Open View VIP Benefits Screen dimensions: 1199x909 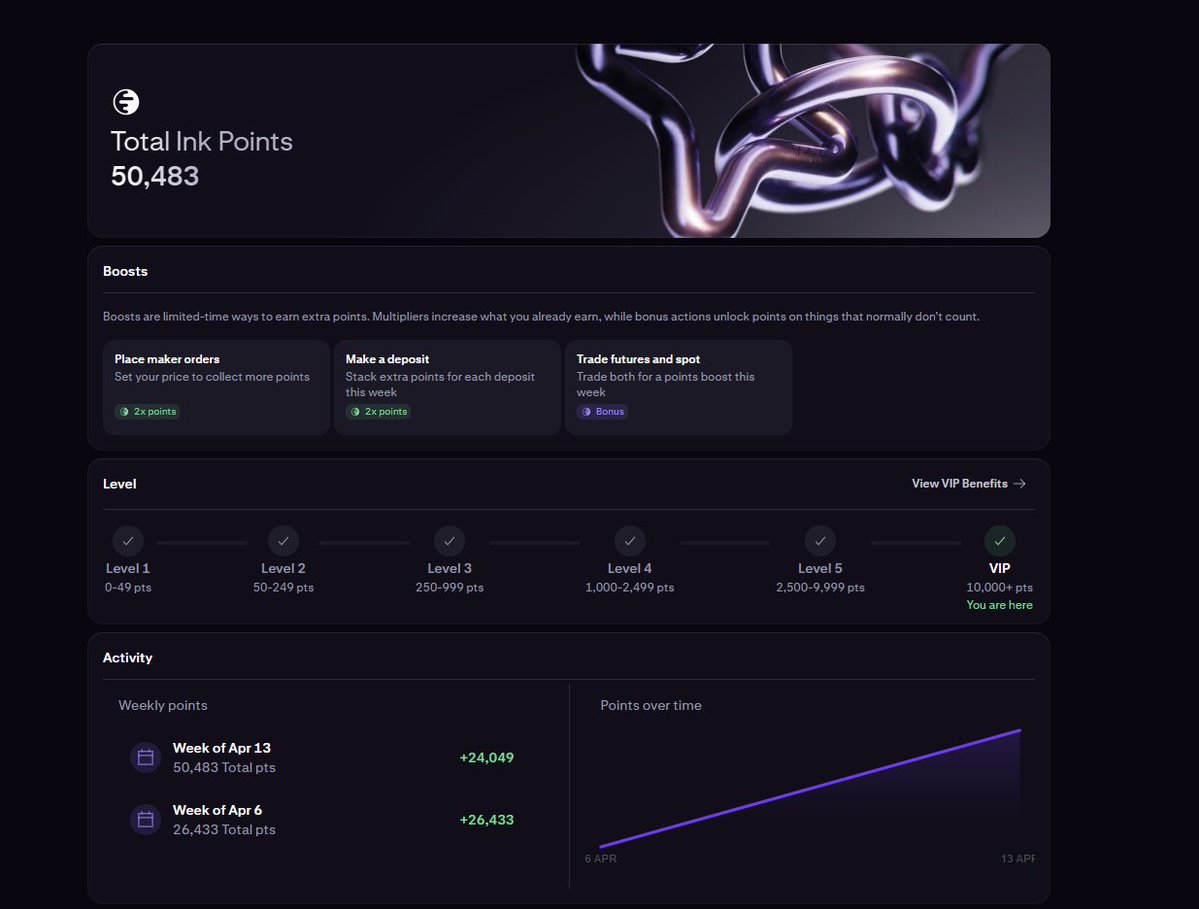(x=959, y=483)
